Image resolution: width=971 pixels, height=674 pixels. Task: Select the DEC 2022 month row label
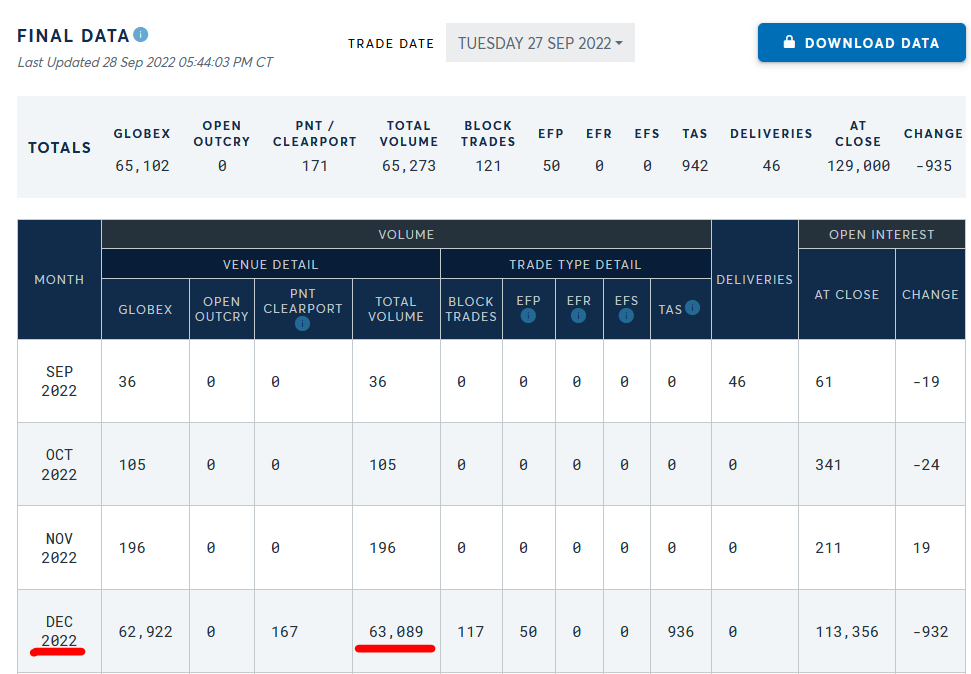(59, 631)
